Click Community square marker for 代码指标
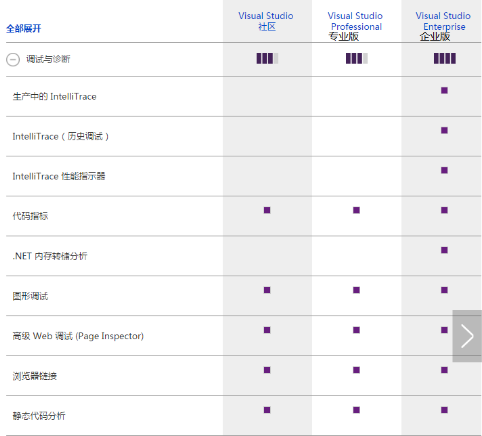482x436 pixels. click(267, 210)
